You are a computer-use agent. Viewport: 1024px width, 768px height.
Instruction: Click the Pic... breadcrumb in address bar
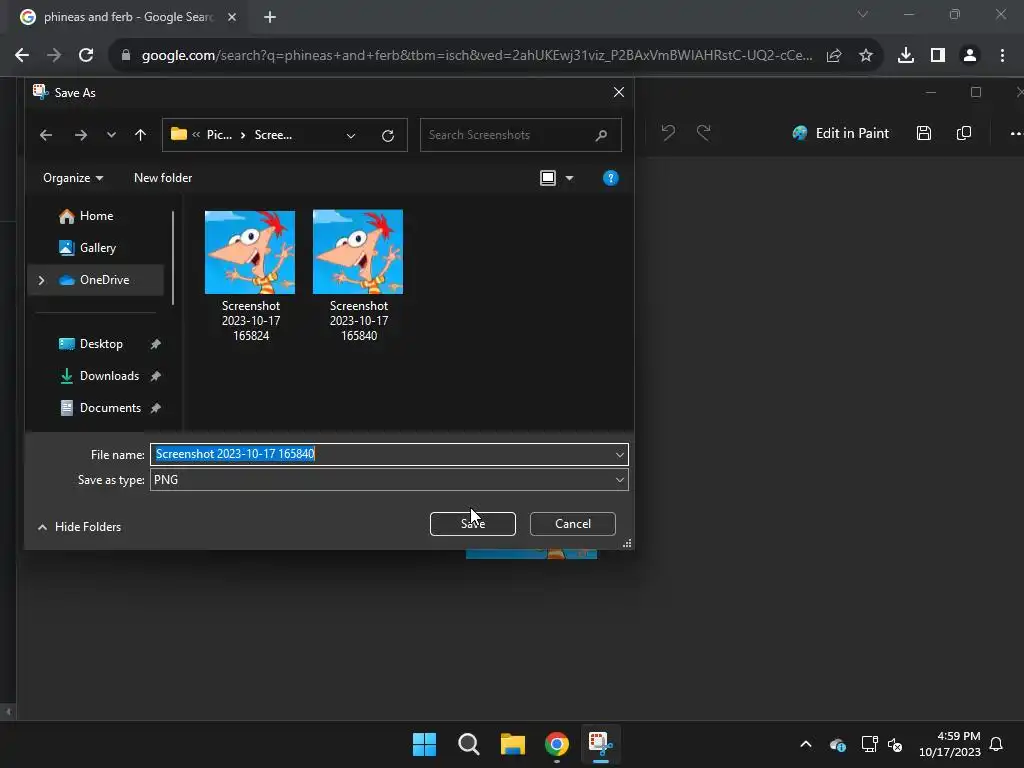[219, 135]
